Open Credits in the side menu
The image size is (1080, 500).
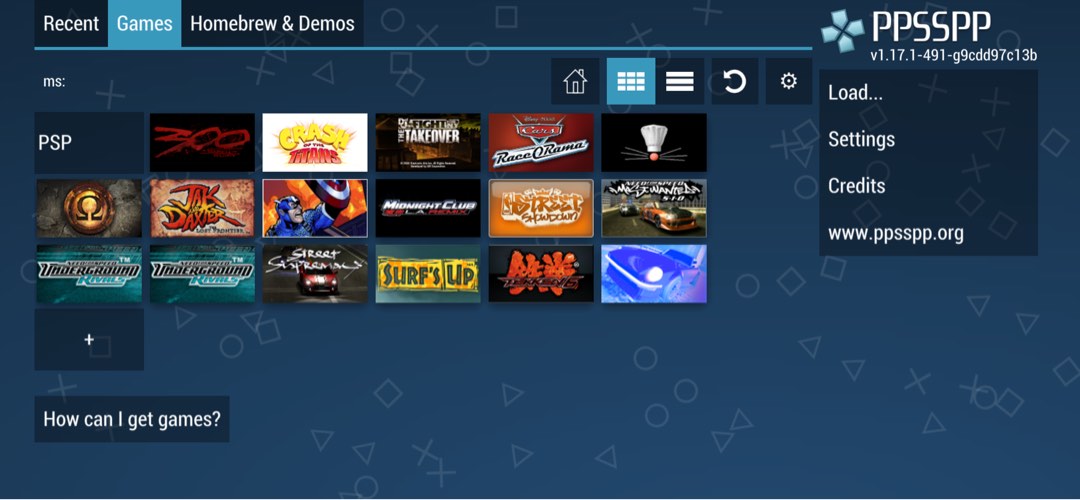pyautogui.click(x=928, y=186)
